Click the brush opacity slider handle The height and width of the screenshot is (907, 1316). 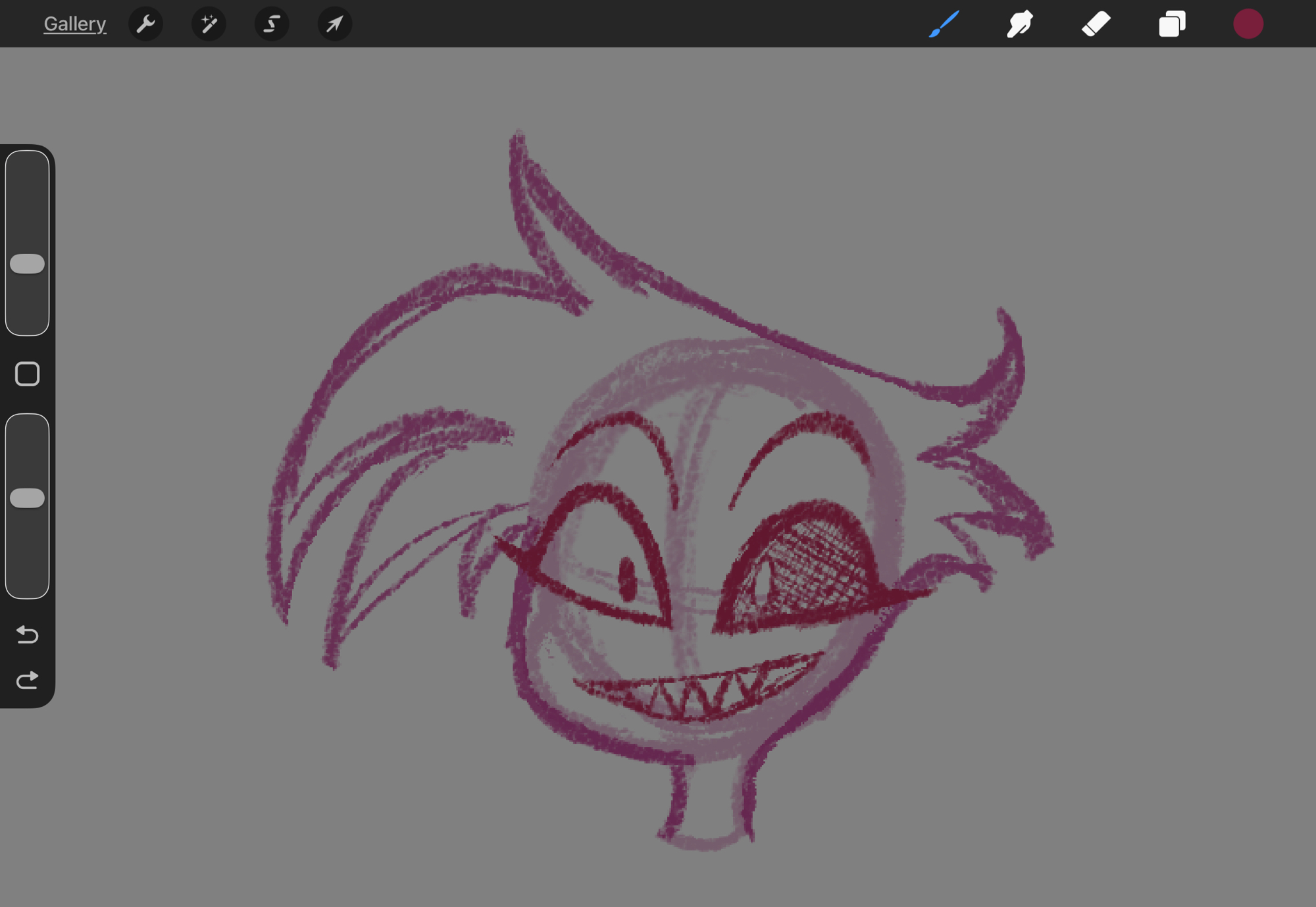point(27,498)
